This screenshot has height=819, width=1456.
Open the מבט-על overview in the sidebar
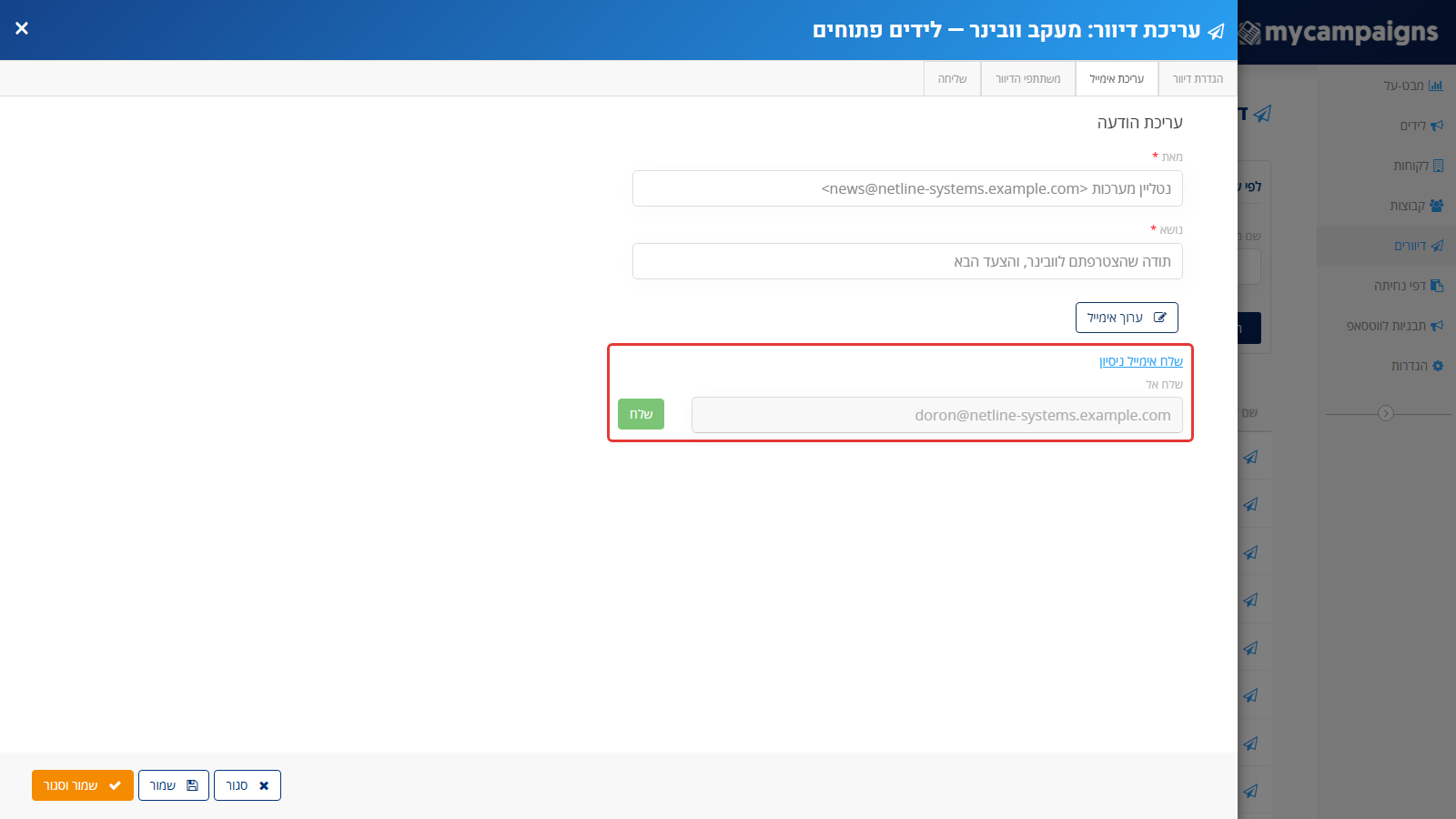pyautogui.click(x=1413, y=86)
